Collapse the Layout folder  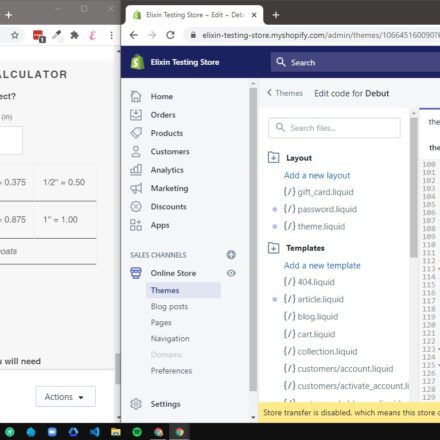point(273,157)
